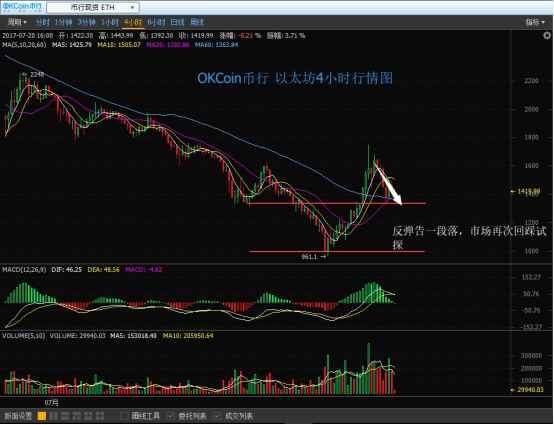
Task: Switch to 1分钟 timeframe tab
Action: click(x=63, y=22)
